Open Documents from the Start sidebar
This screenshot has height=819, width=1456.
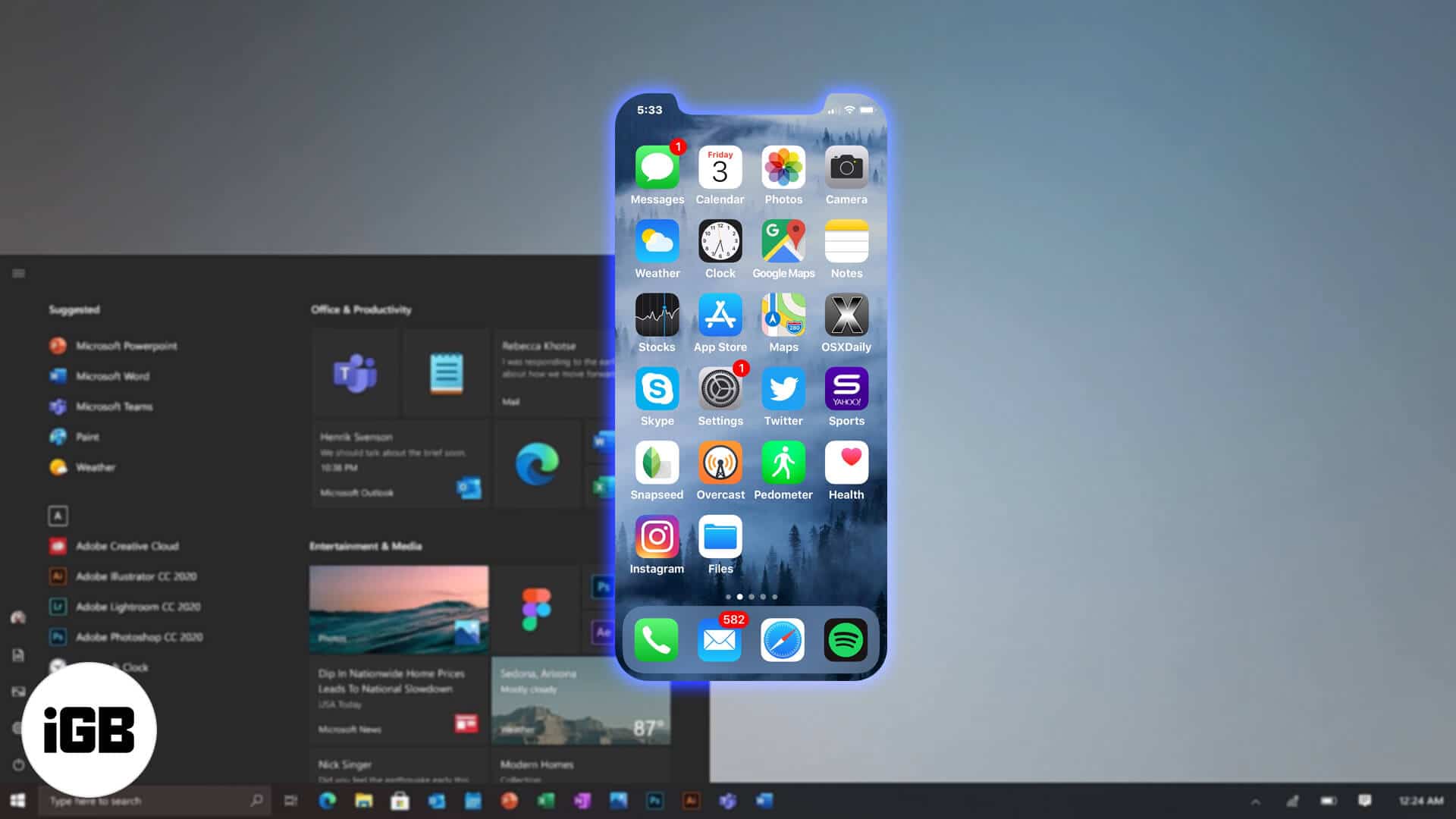(x=19, y=655)
